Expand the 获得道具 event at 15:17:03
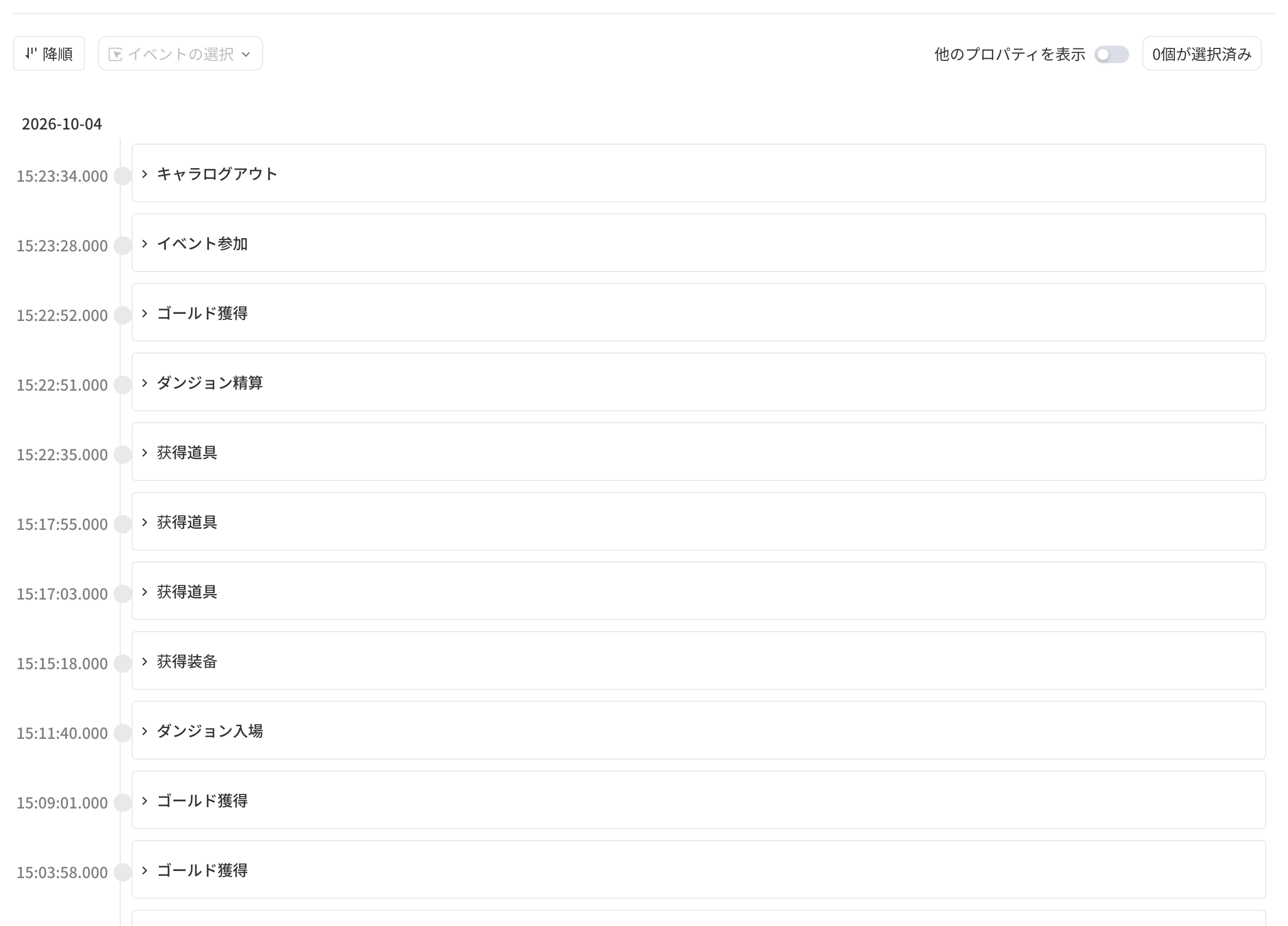The image size is (1288, 926). coord(145,591)
